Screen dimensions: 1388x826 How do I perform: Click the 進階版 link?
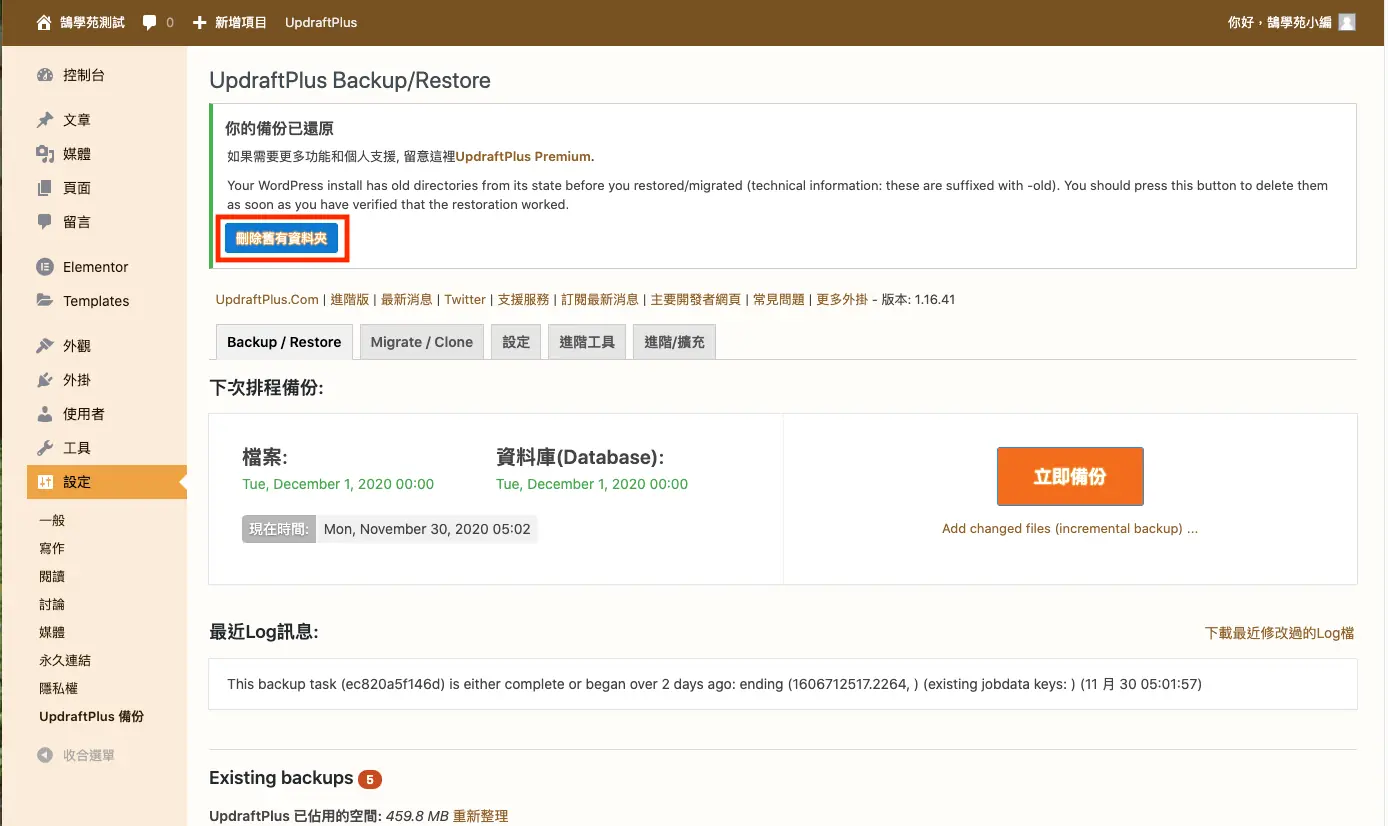(x=350, y=299)
